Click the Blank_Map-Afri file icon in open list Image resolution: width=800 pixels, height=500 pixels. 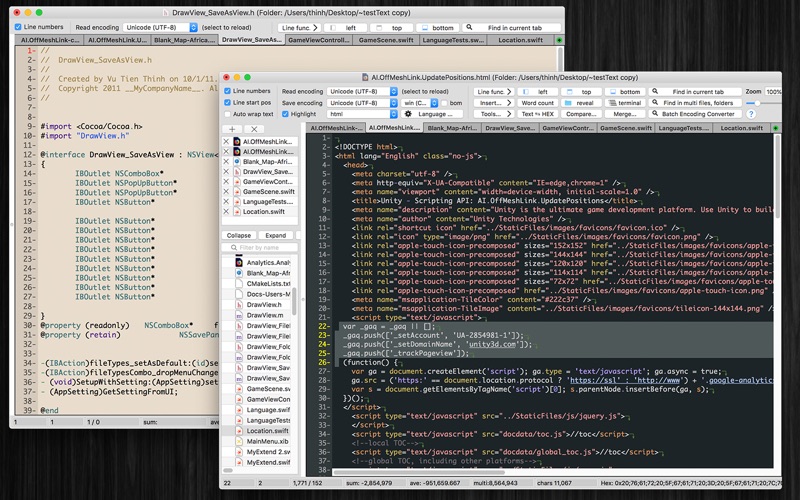point(238,162)
